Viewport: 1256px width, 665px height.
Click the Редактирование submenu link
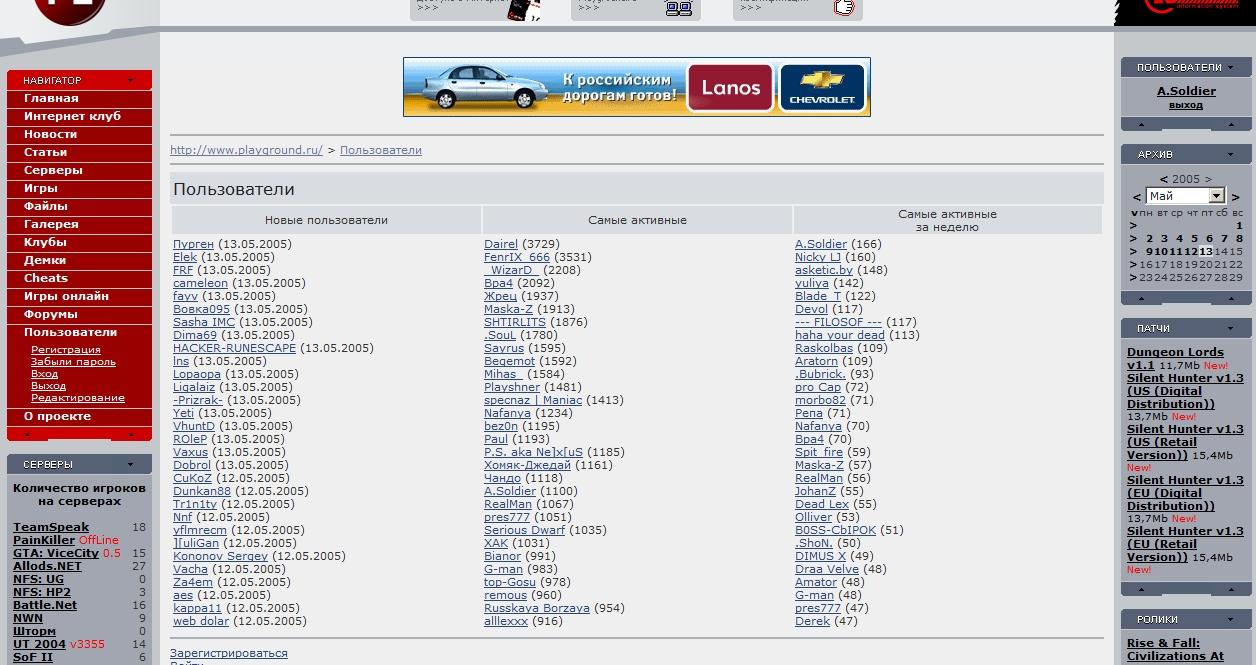78,398
